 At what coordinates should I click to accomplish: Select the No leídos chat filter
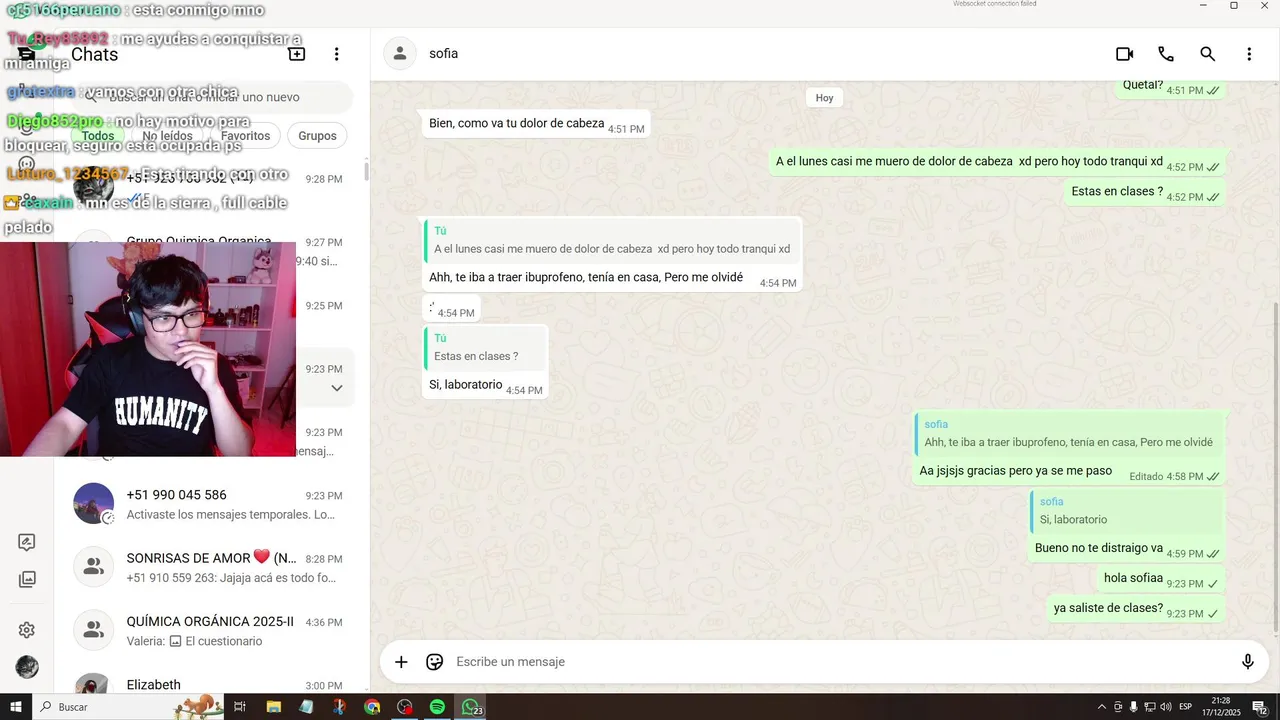click(x=167, y=136)
